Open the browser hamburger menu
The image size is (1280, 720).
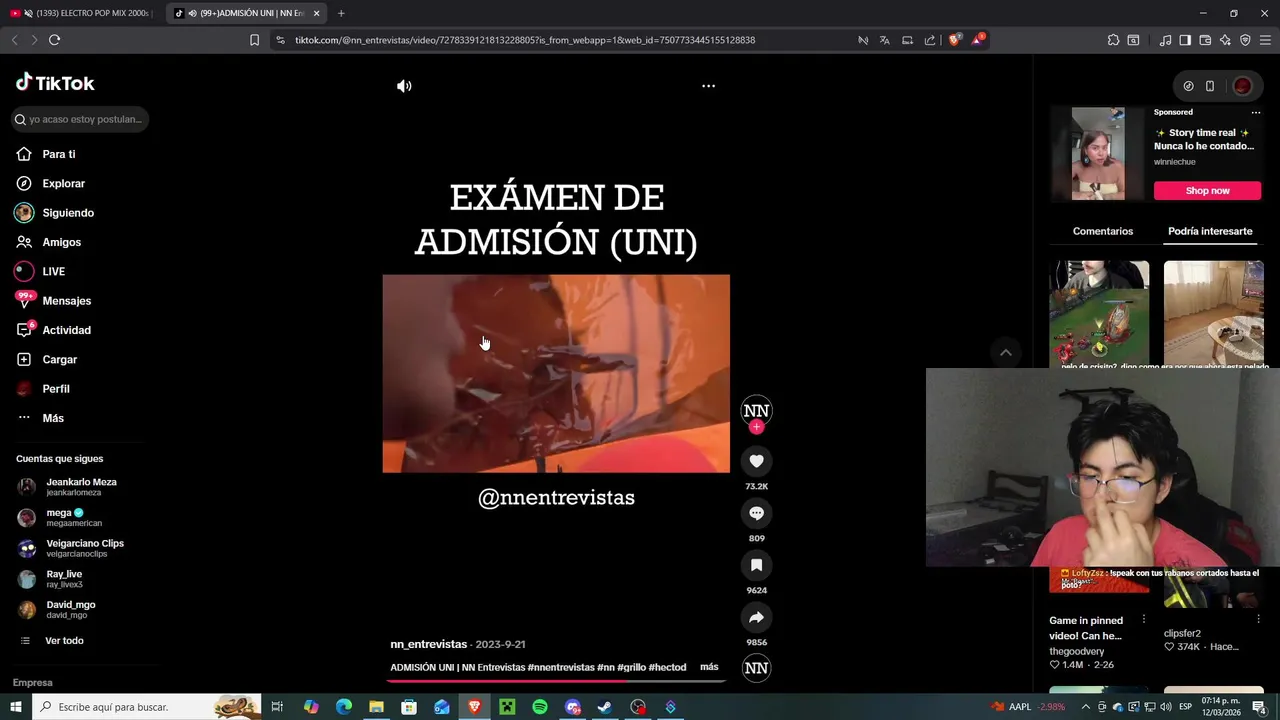[x=1265, y=40]
